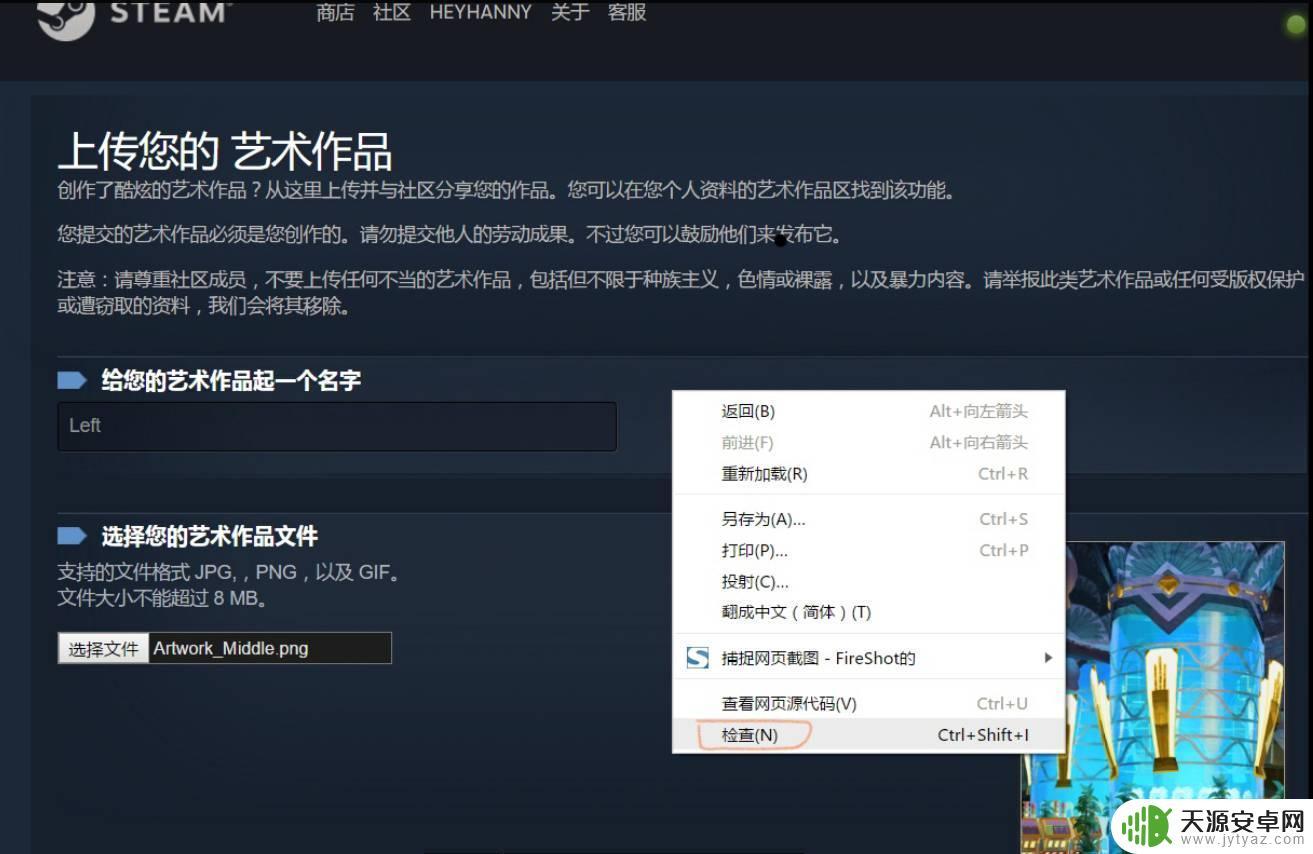Choose 重新加载(R) from the context menu
1313x854 pixels.
pos(868,474)
